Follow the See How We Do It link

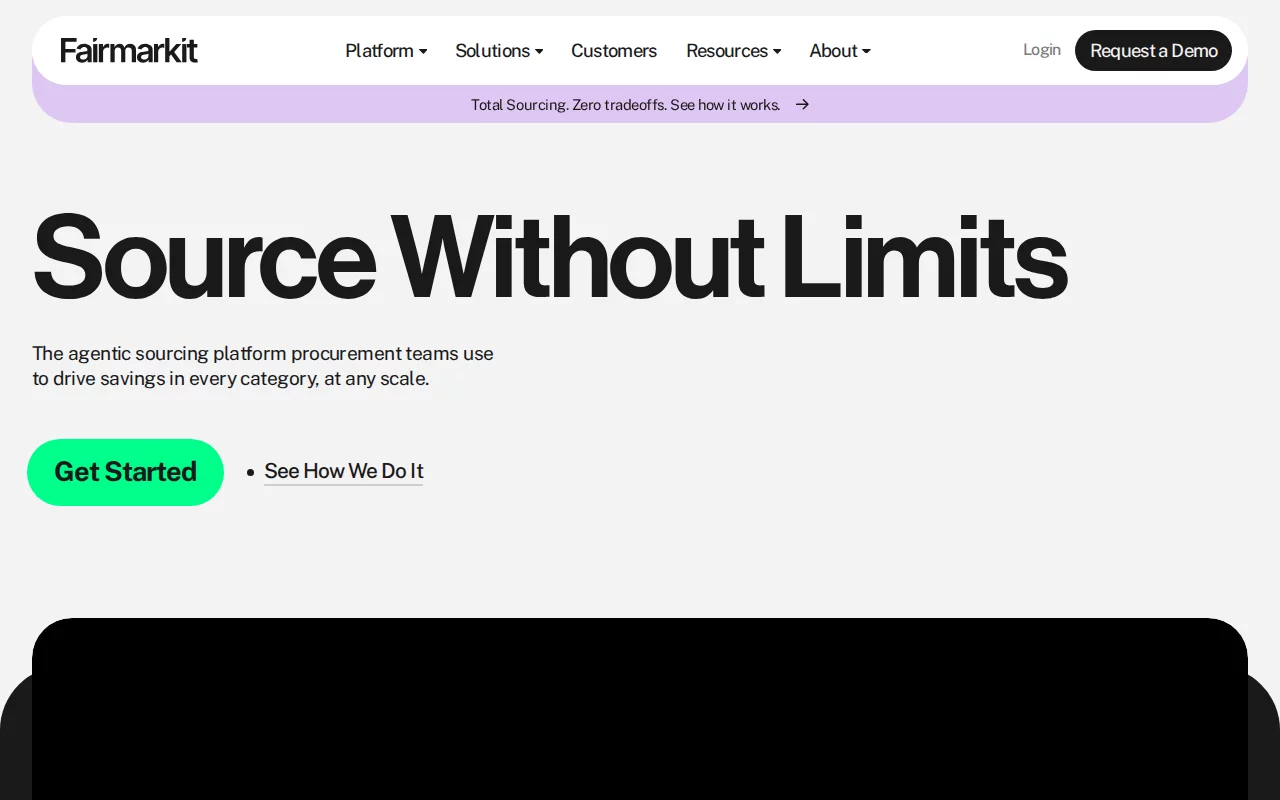344,471
